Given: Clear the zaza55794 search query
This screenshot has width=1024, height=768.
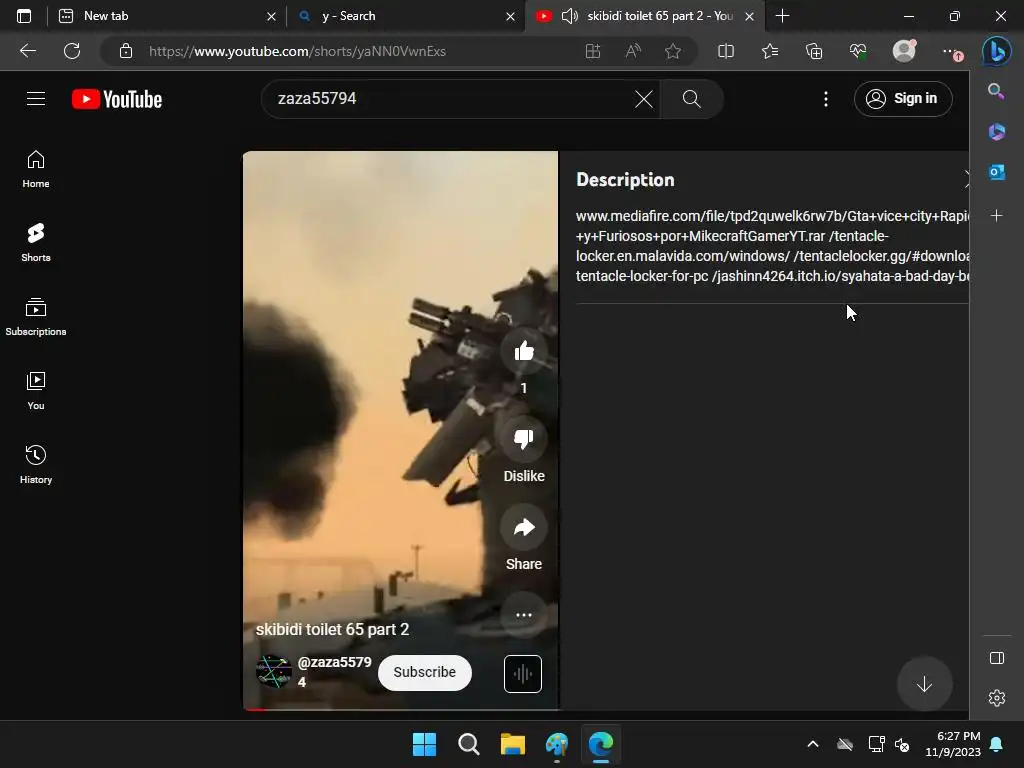Looking at the screenshot, I should [643, 99].
